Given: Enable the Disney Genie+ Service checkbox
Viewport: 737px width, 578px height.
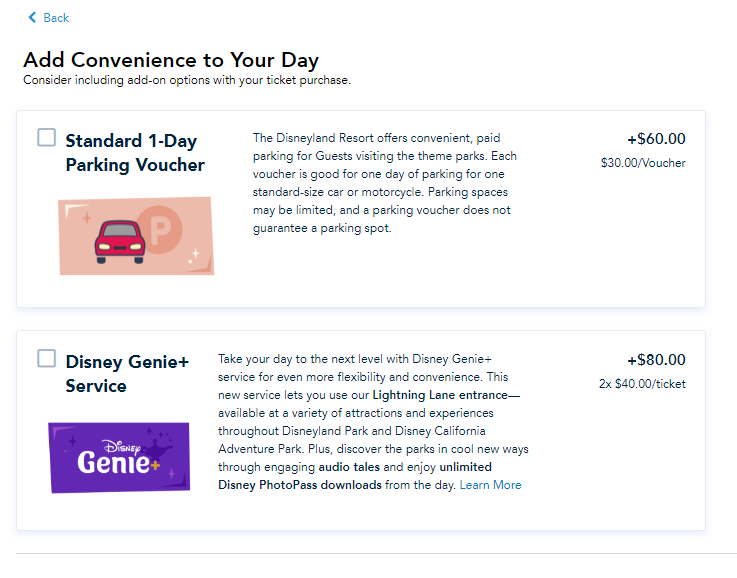Looking at the screenshot, I should point(47,358).
